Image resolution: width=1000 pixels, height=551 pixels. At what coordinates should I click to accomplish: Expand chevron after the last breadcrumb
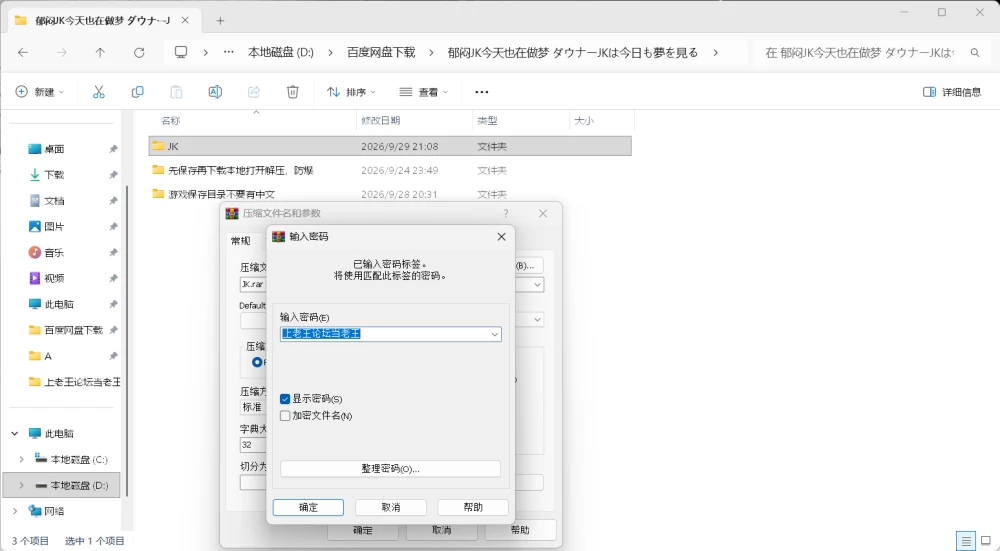[x=716, y=52]
